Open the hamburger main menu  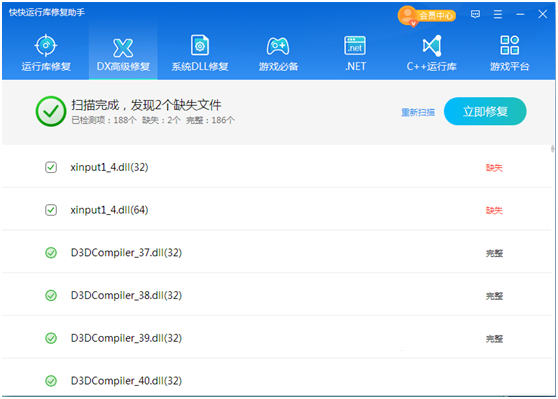click(x=498, y=14)
